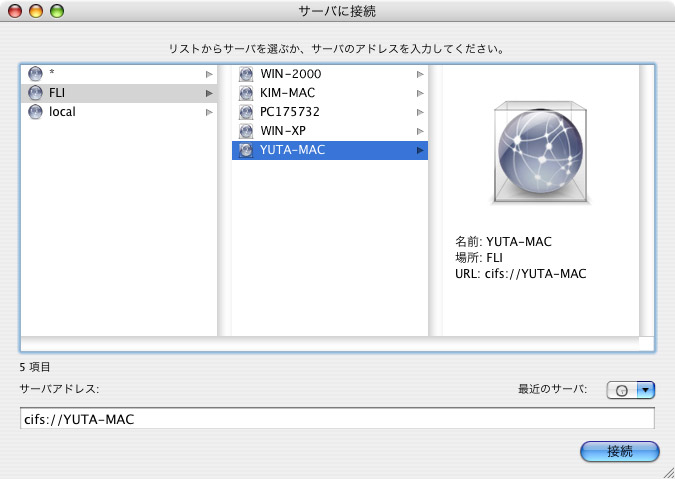Expand the KIM-MAC server arrow
Image resolution: width=675 pixels, height=479 pixels.
[x=420, y=93]
